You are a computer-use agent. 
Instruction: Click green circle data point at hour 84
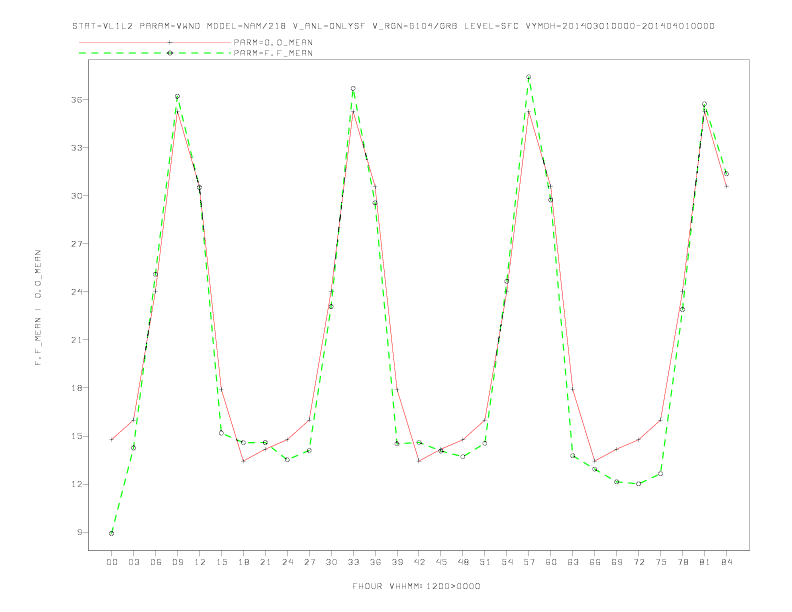[x=726, y=173]
